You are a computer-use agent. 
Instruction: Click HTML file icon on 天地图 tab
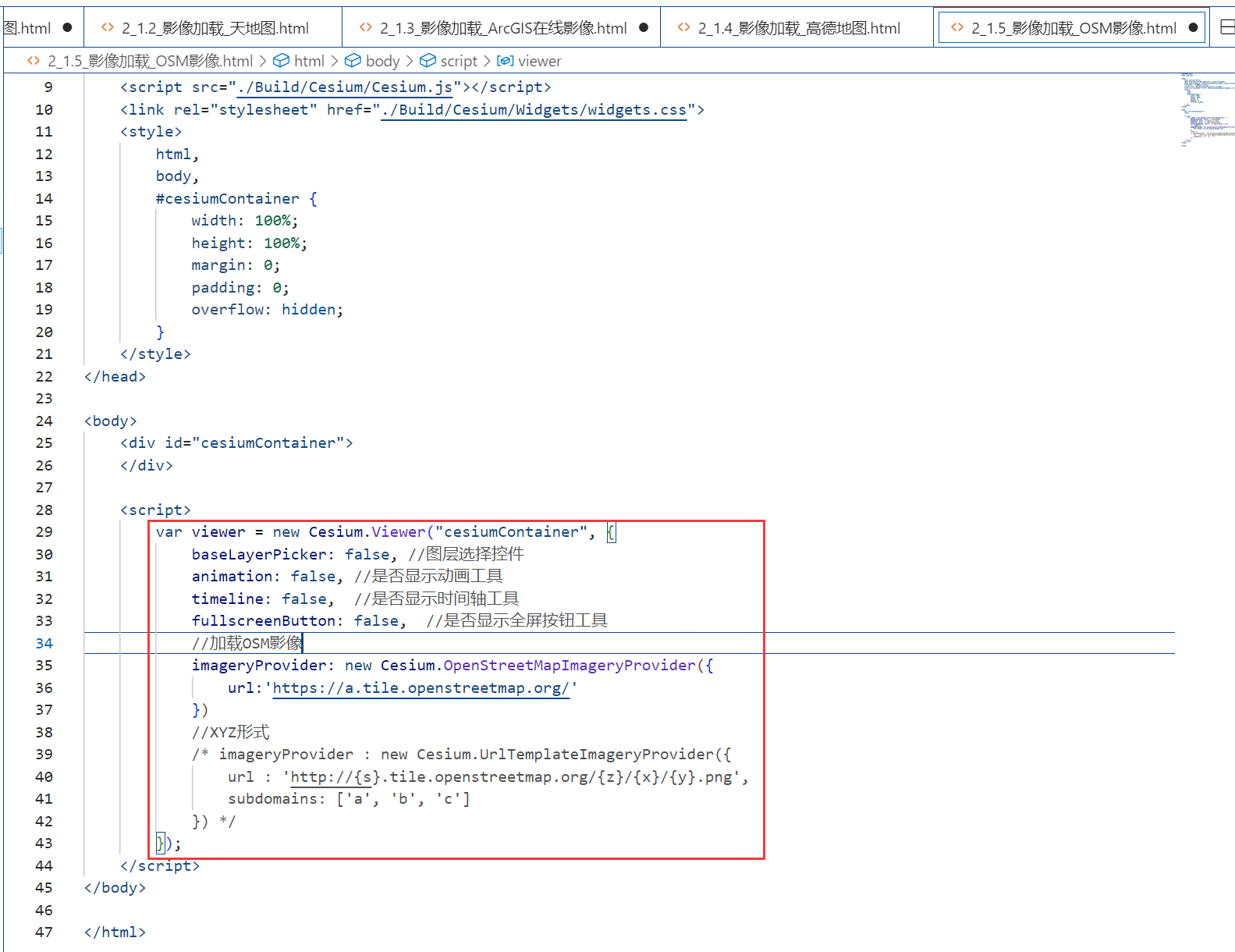(108, 27)
